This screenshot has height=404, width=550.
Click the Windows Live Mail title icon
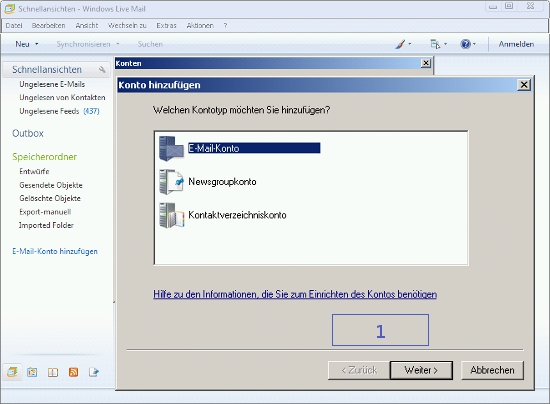coord(9,9)
